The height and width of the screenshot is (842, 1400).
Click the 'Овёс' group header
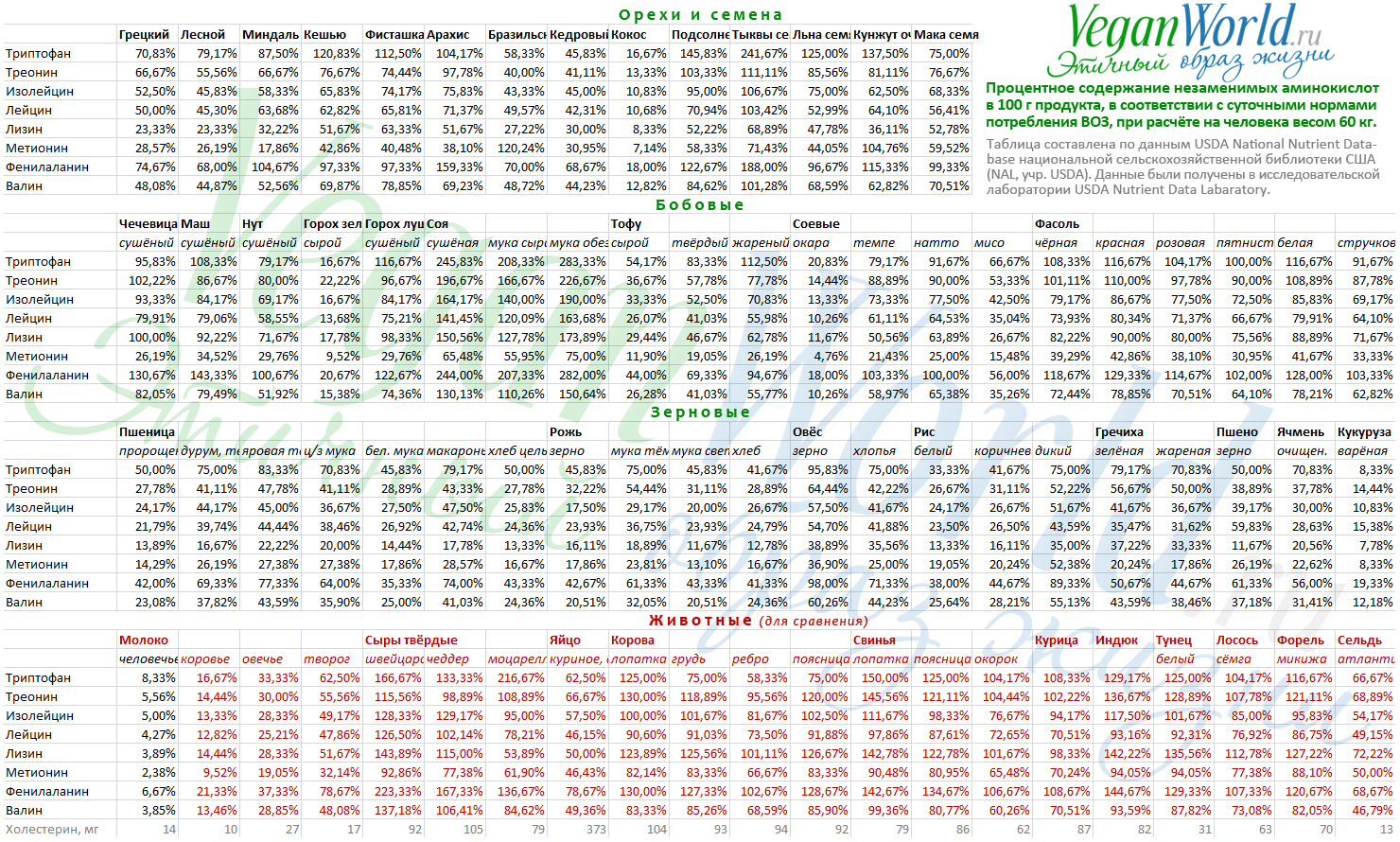coord(808,431)
